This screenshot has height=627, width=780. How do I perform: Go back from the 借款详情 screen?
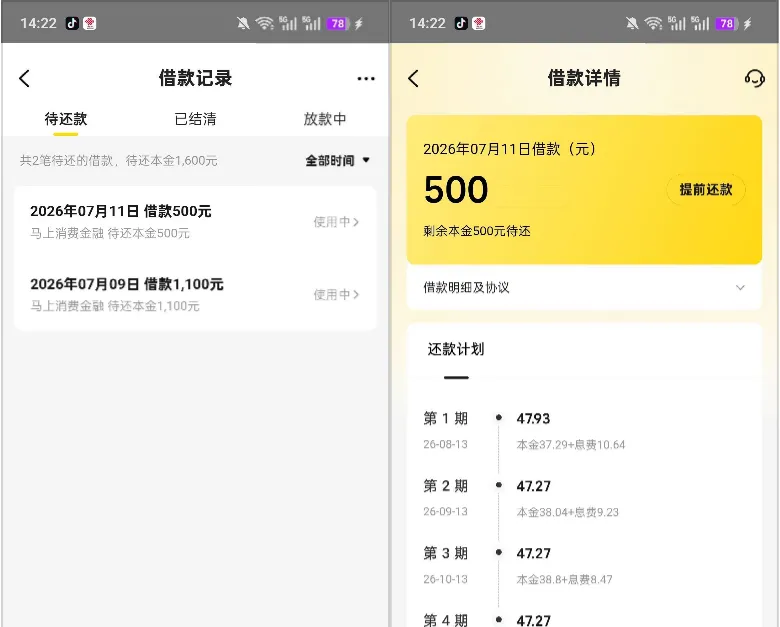(413, 79)
